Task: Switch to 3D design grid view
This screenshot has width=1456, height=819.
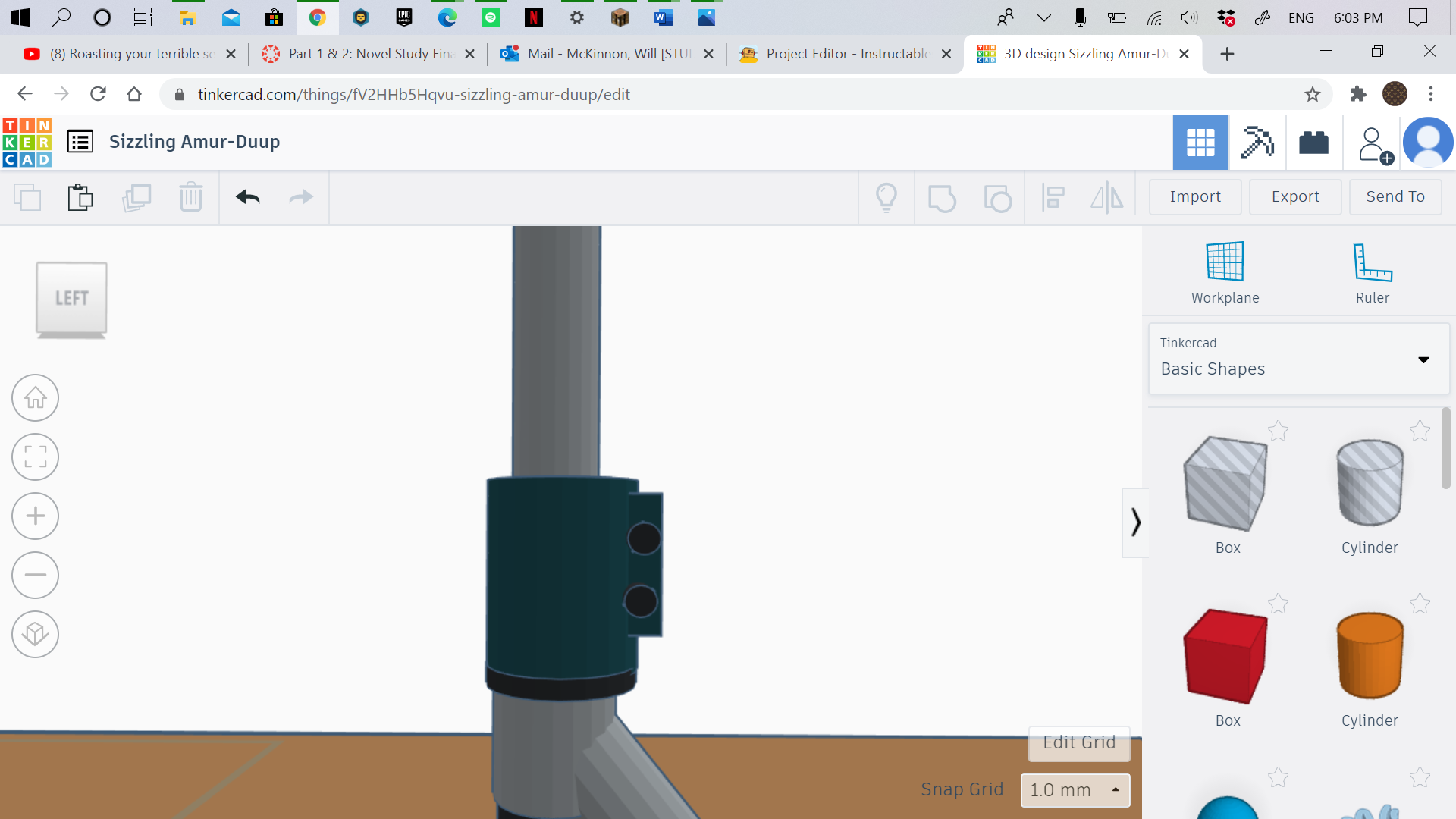Action: tap(1200, 143)
